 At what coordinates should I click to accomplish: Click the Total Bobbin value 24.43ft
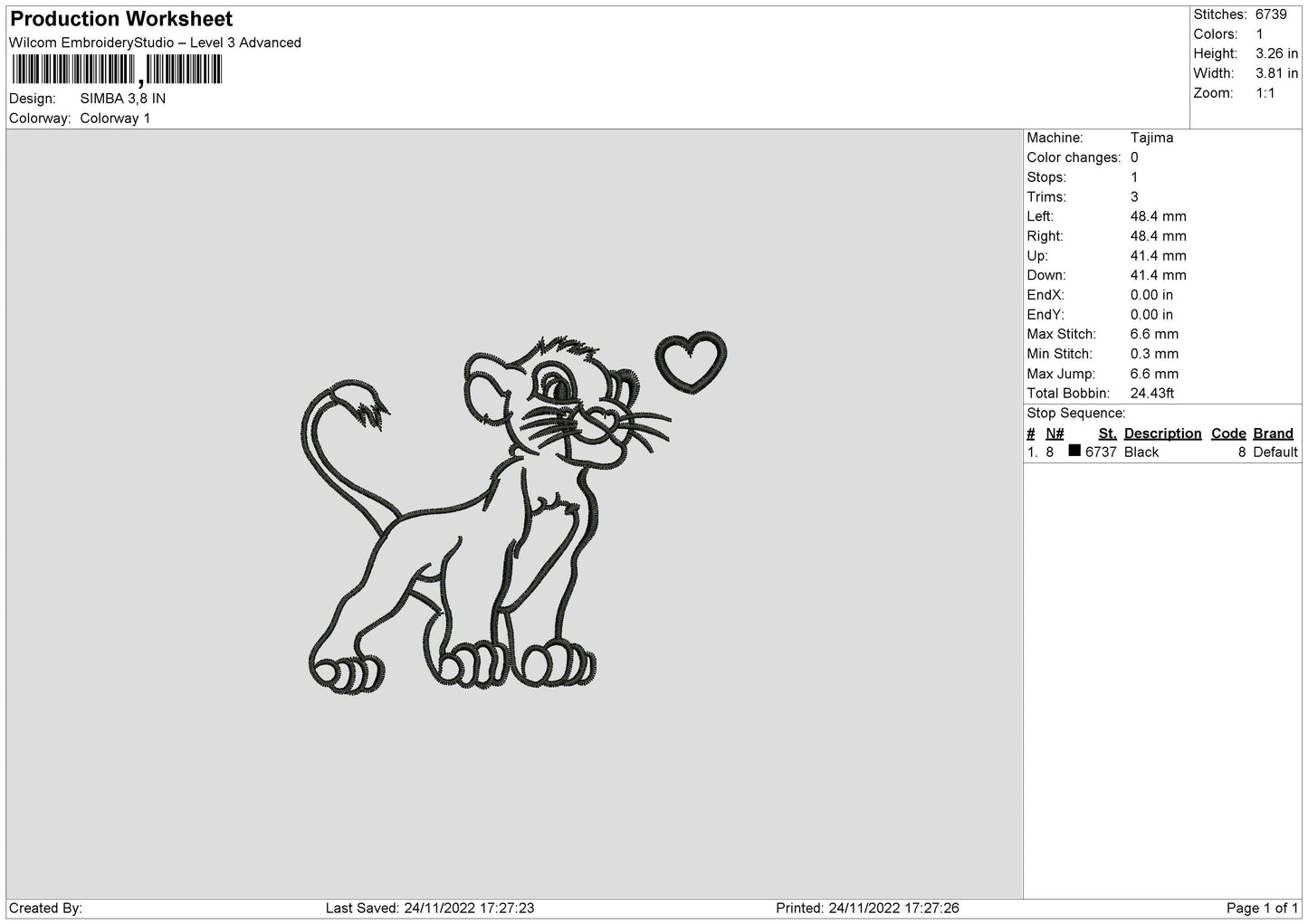[x=1152, y=394]
